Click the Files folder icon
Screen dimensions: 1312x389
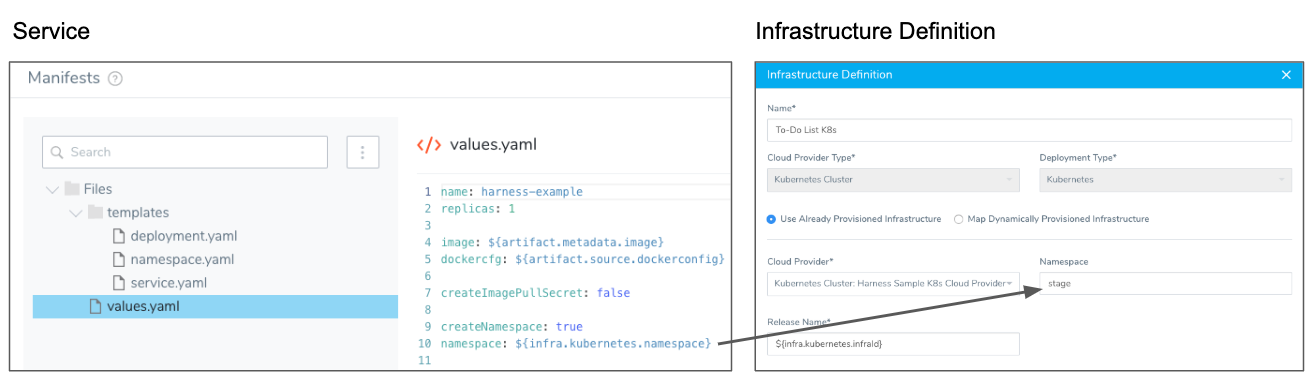point(72,189)
